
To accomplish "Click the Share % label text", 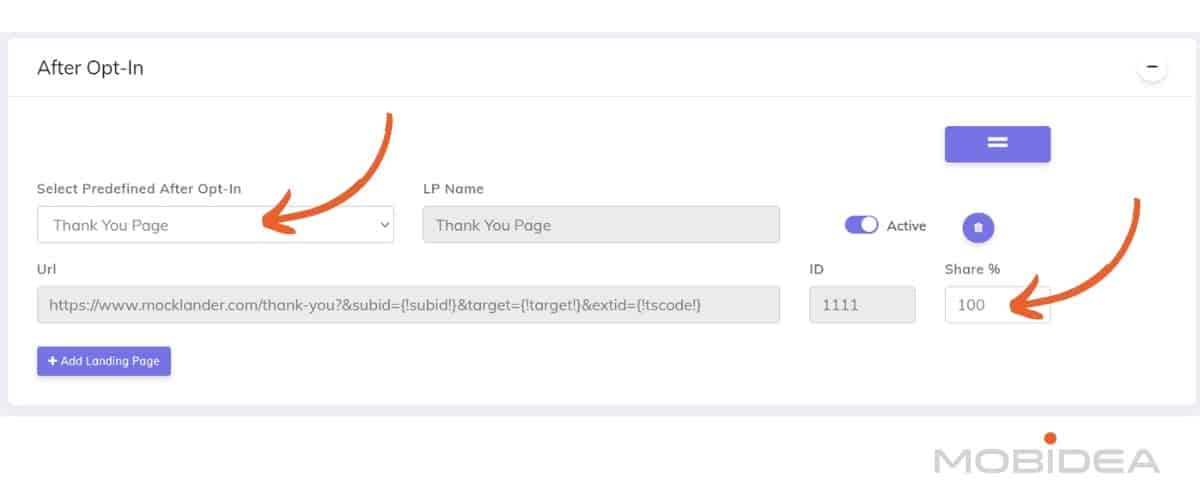I will click(x=972, y=269).
